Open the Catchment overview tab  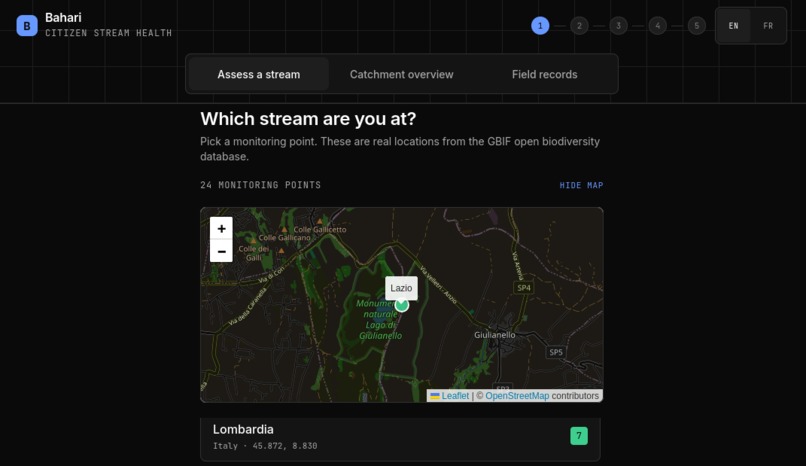coord(401,74)
